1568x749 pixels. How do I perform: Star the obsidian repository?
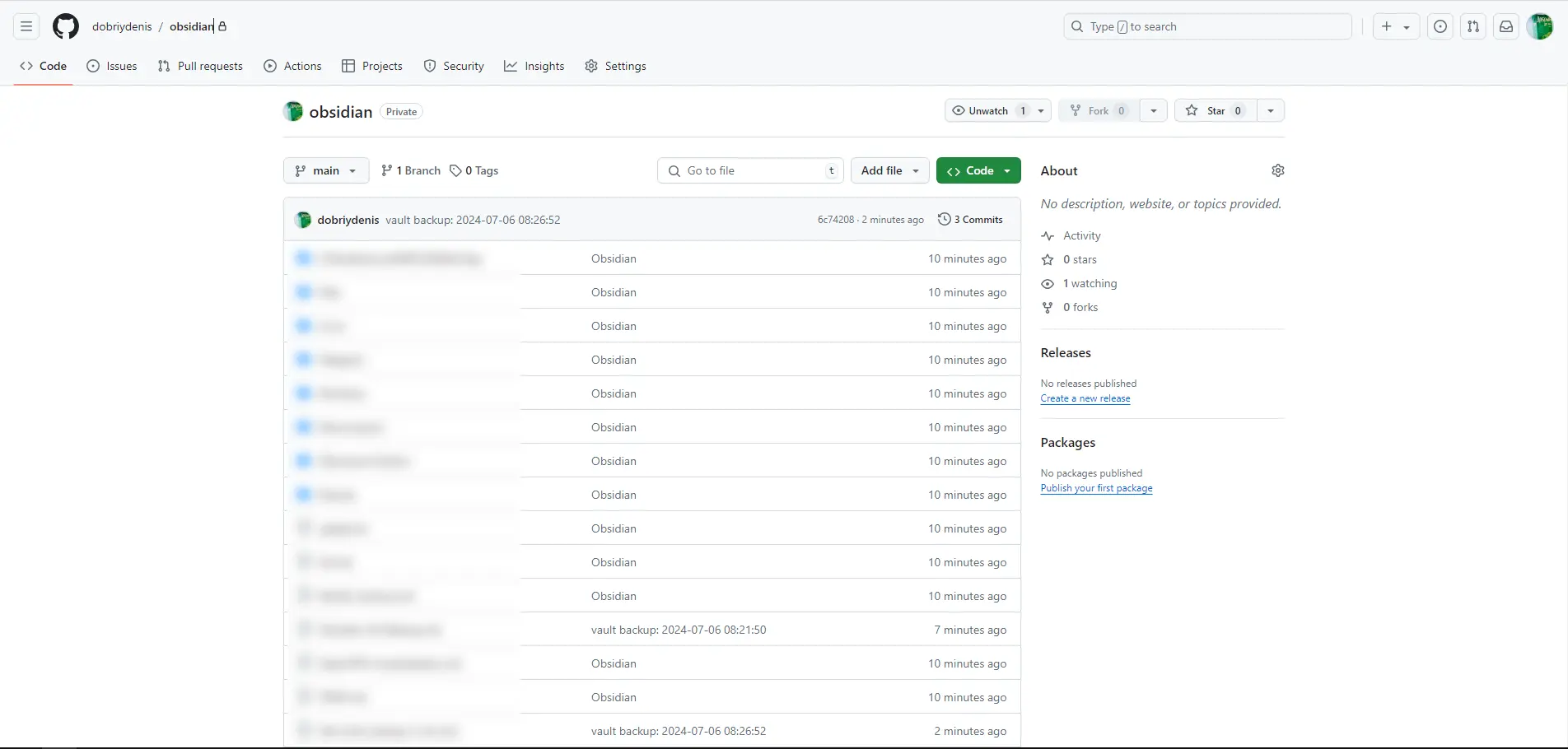click(x=1216, y=110)
